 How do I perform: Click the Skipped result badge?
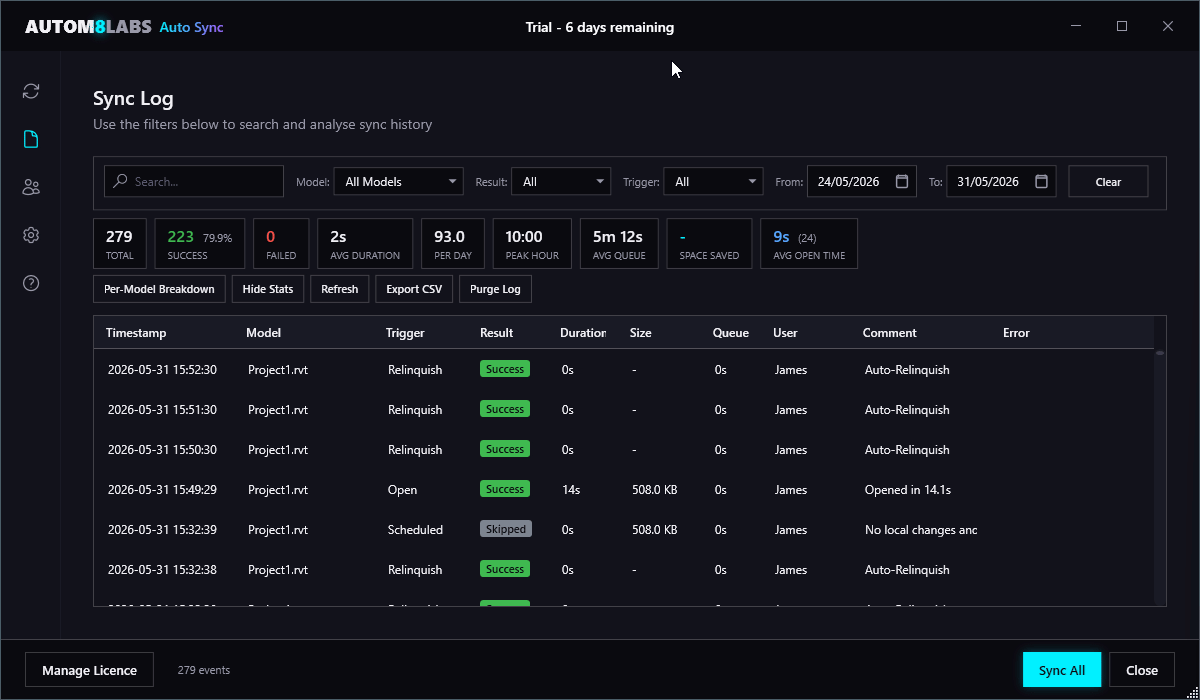pos(506,529)
